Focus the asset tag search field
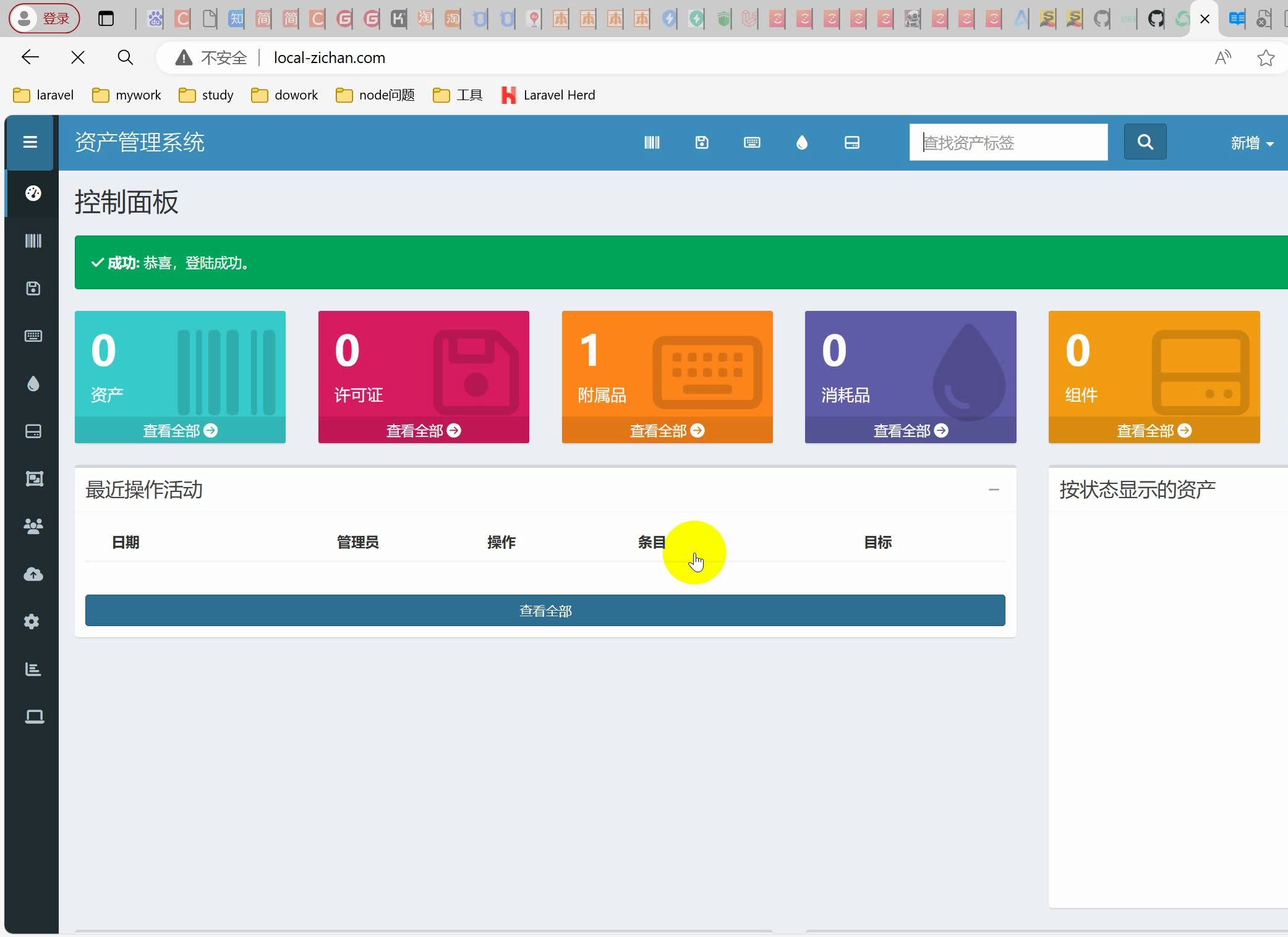The image size is (1288, 937). point(1009,142)
